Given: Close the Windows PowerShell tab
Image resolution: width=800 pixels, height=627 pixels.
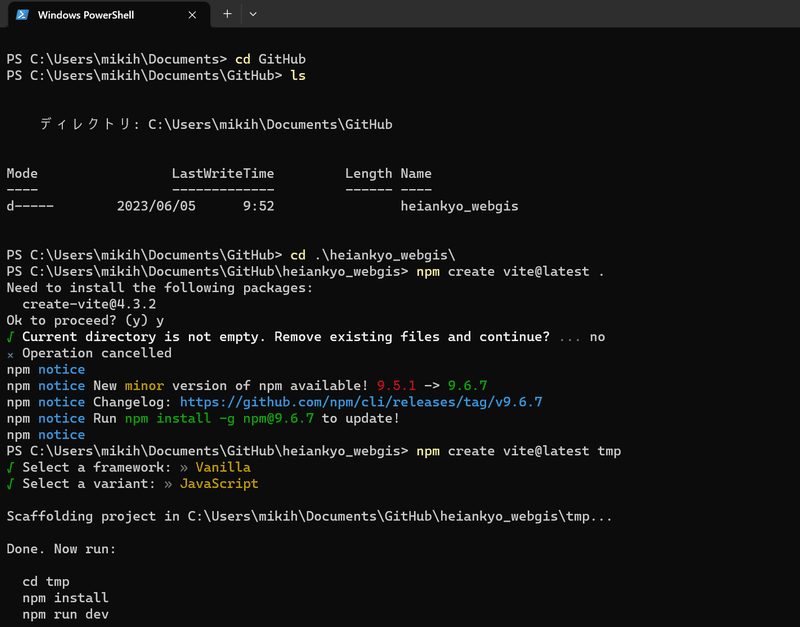Looking at the screenshot, I should [192, 15].
